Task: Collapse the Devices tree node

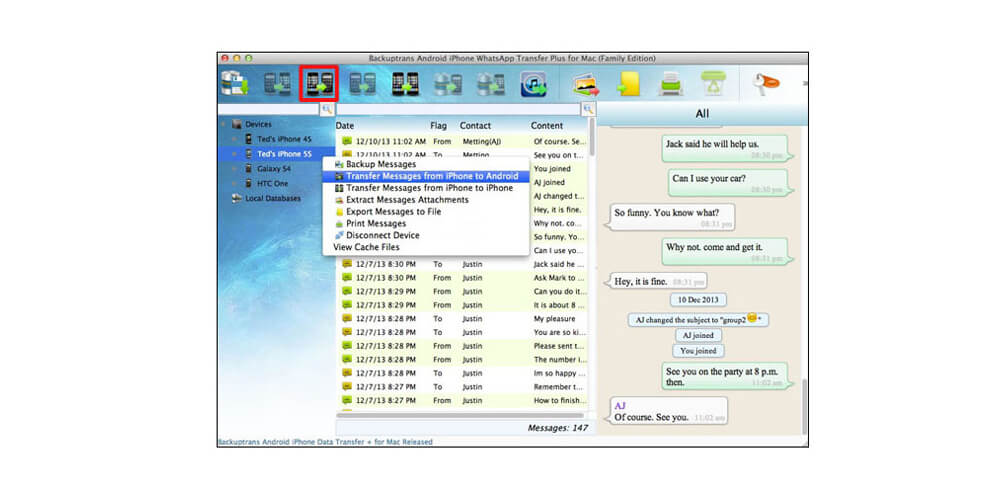Action: (x=224, y=124)
